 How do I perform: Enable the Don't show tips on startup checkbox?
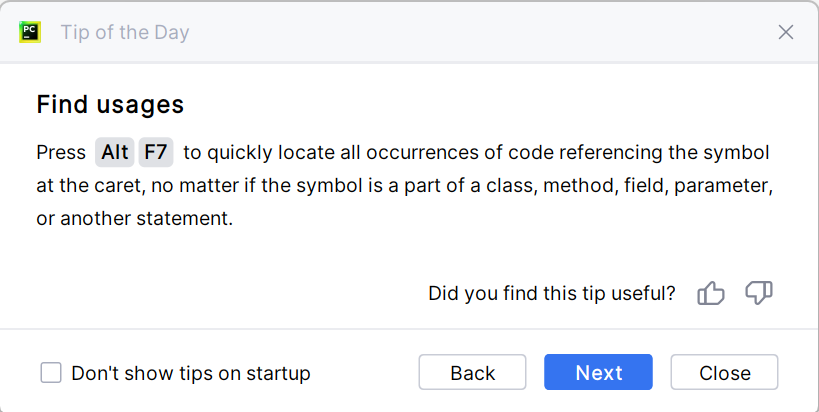(x=51, y=373)
